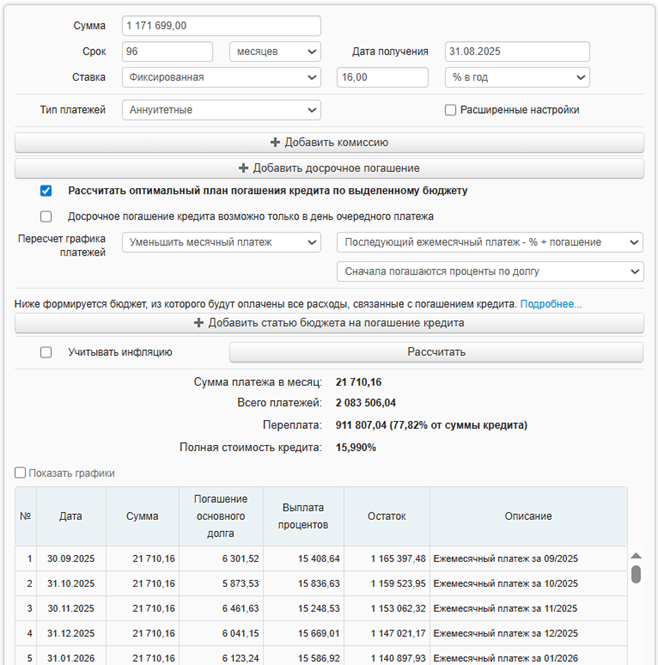658x665 pixels.
Task: Open the месяцев term unit dropdown
Action: tap(275, 52)
